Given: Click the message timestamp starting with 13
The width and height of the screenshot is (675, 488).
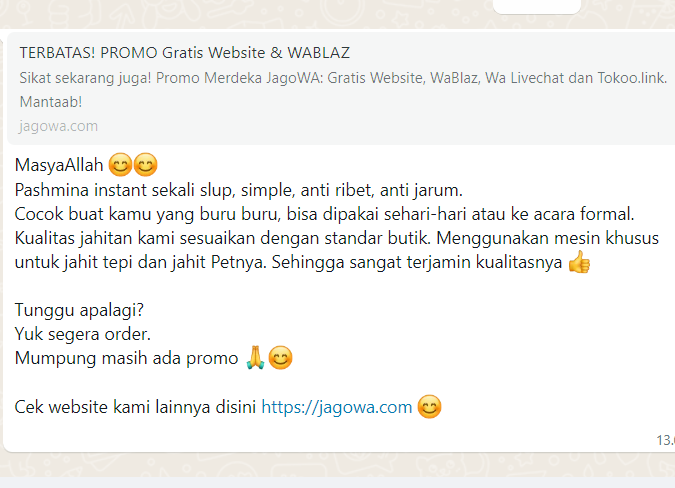Looking at the screenshot, I should [x=666, y=440].
